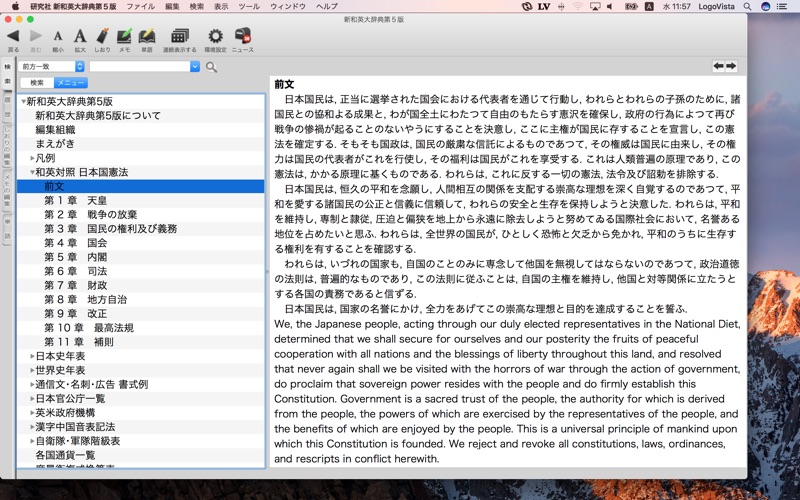
Task: Open the ファイル menu
Action: click(140, 6)
